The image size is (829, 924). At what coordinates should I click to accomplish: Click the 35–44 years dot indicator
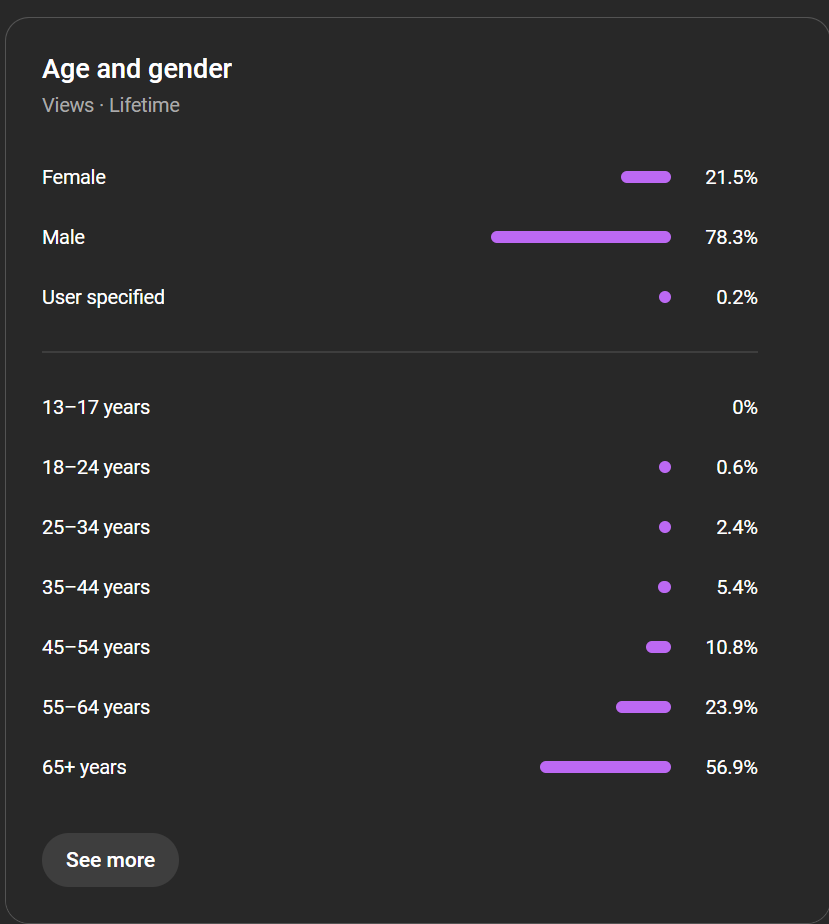point(664,587)
